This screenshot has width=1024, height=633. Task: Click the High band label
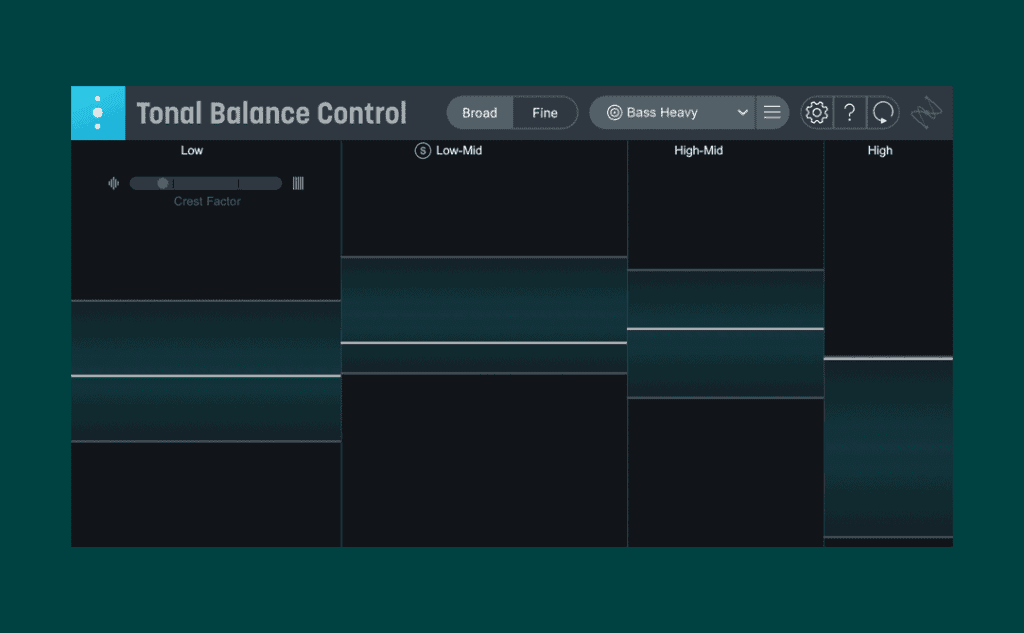880,151
